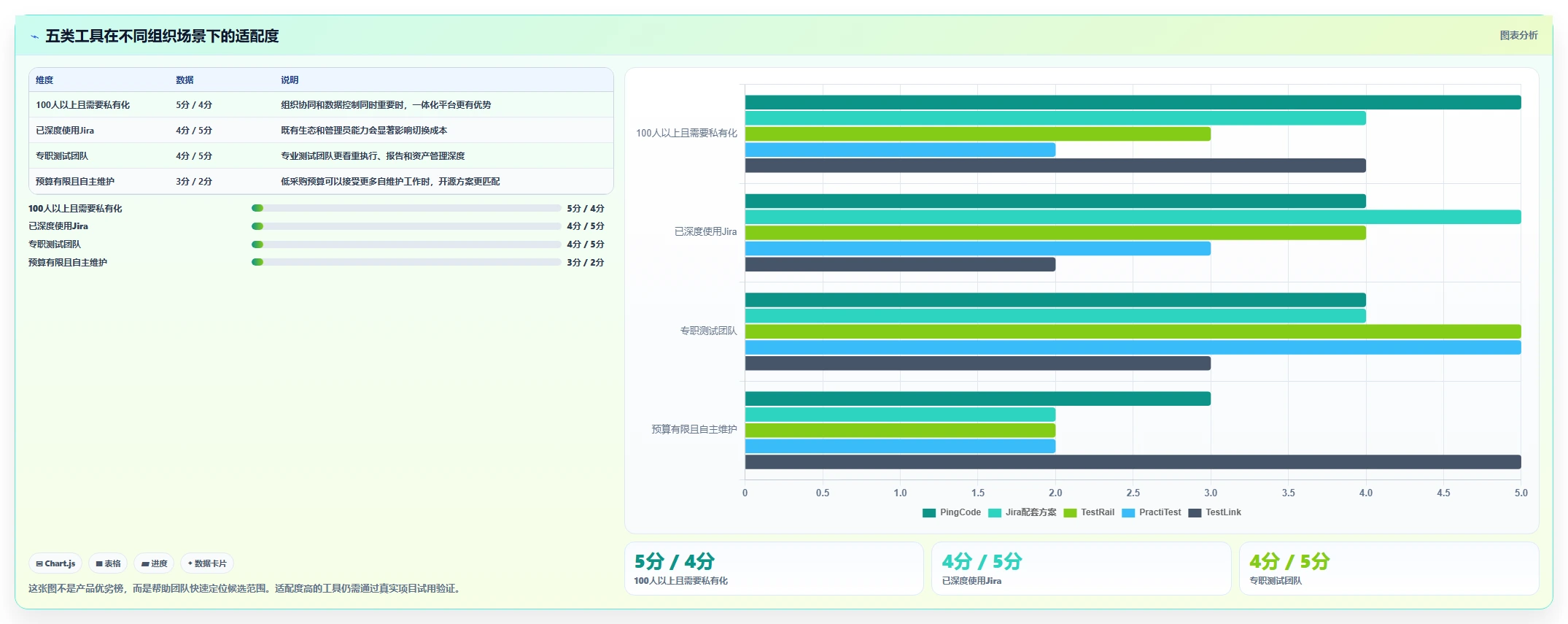Screen dimensions: 1568x624
Task: Click the title 五类工具在不同组织场景下的适配度
Action: click(x=162, y=36)
